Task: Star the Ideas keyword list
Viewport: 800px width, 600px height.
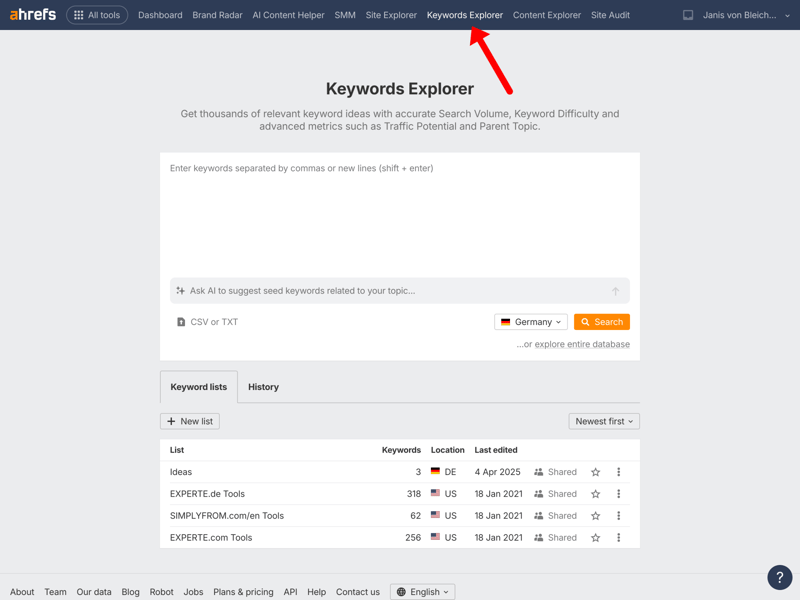Action: pos(595,472)
